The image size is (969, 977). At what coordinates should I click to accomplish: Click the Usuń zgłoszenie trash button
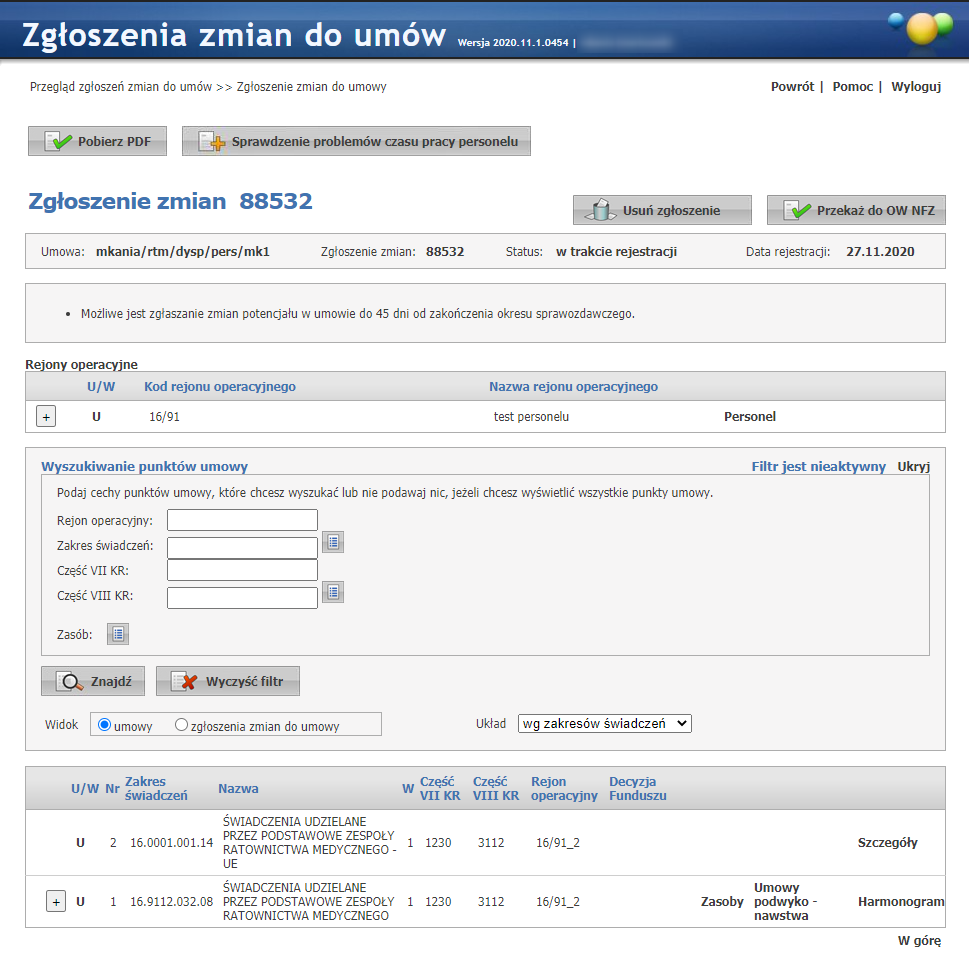661,211
